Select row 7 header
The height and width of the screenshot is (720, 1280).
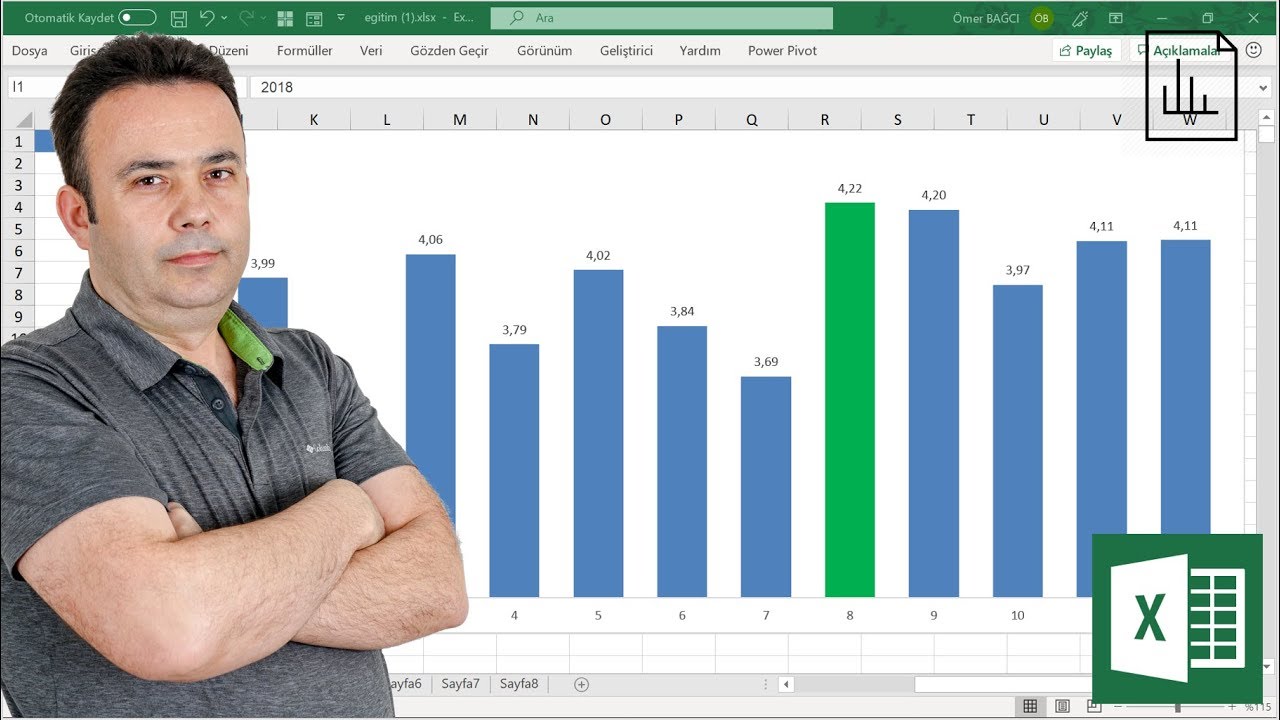17,273
